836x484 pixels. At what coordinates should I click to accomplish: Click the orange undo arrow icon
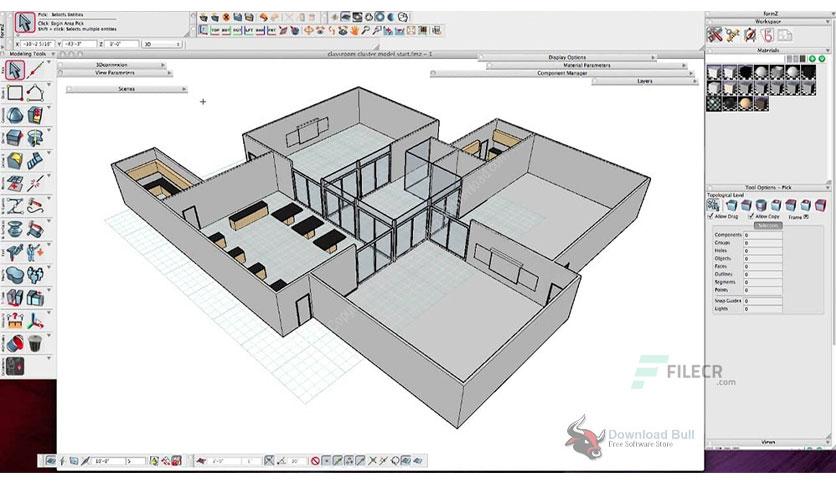263,18
